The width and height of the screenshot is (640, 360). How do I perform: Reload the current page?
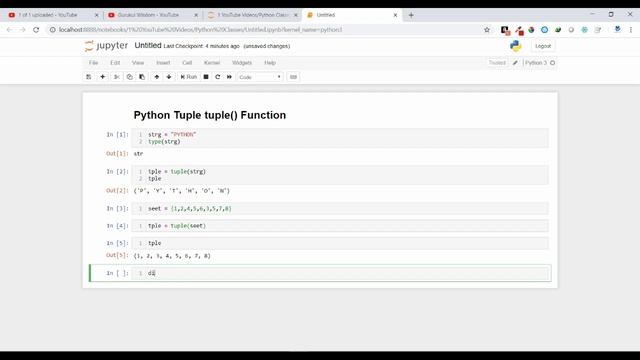[36, 30]
